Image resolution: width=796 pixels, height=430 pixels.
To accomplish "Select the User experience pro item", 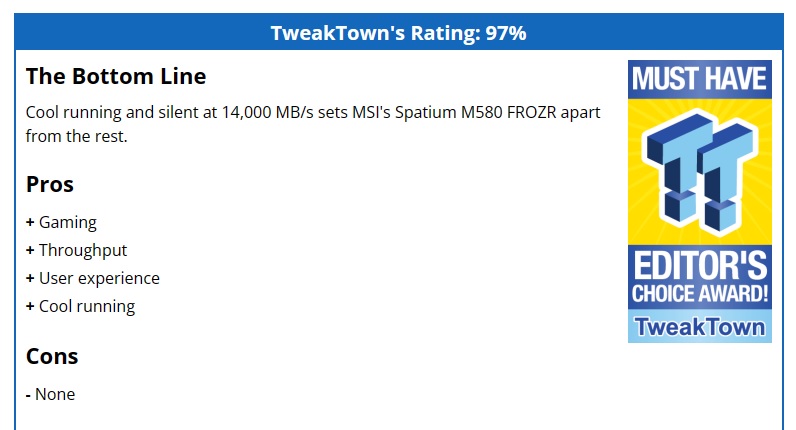I will [93, 278].
